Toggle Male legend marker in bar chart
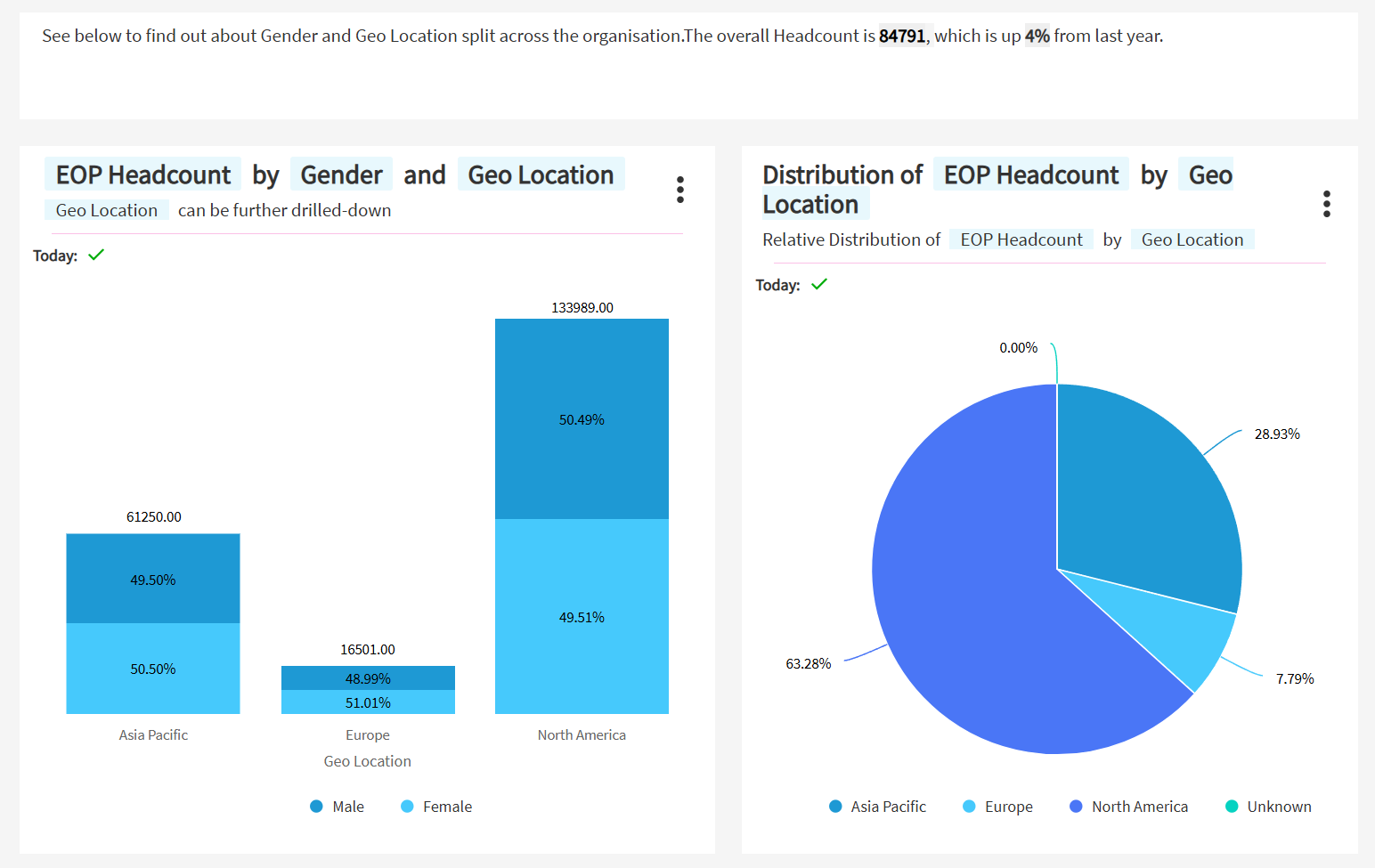The image size is (1375, 868). coord(316,807)
